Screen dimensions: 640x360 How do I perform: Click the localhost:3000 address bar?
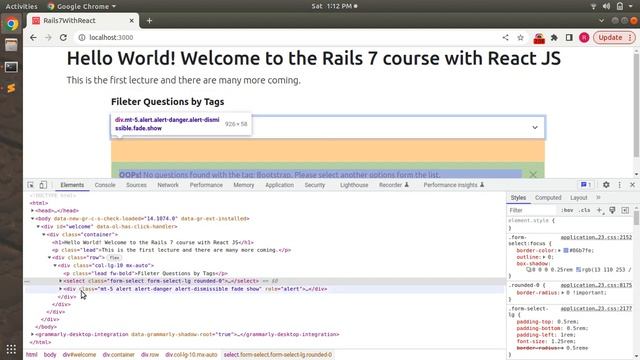tap(286, 38)
